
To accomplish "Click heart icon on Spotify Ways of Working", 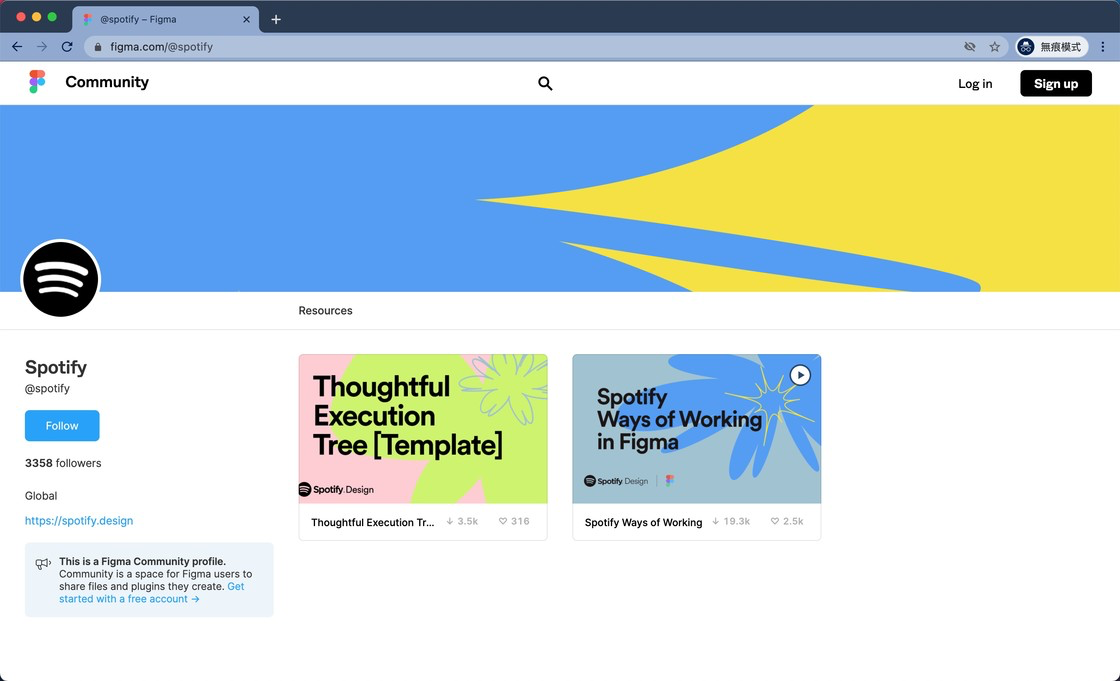I will point(775,522).
